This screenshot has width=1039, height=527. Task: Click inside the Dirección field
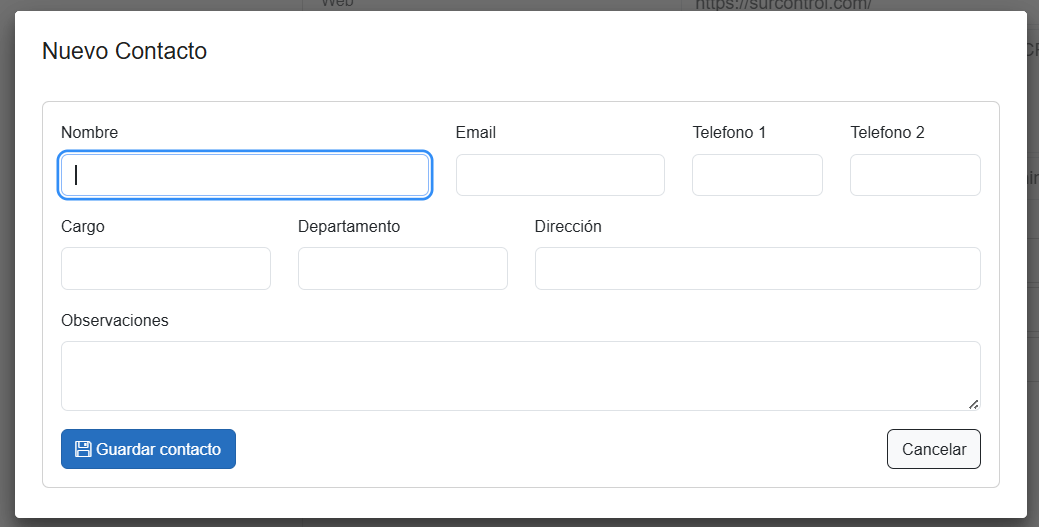[x=757, y=269]
